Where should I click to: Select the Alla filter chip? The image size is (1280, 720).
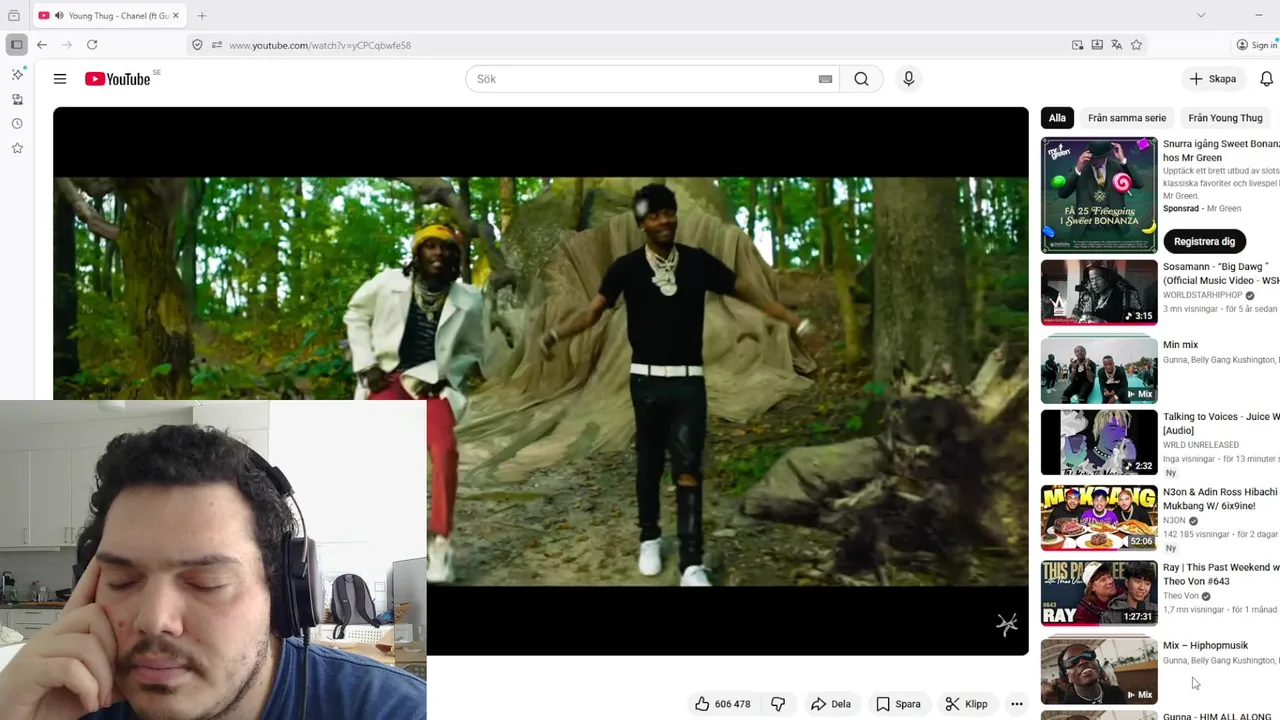tap(1057, 118)
